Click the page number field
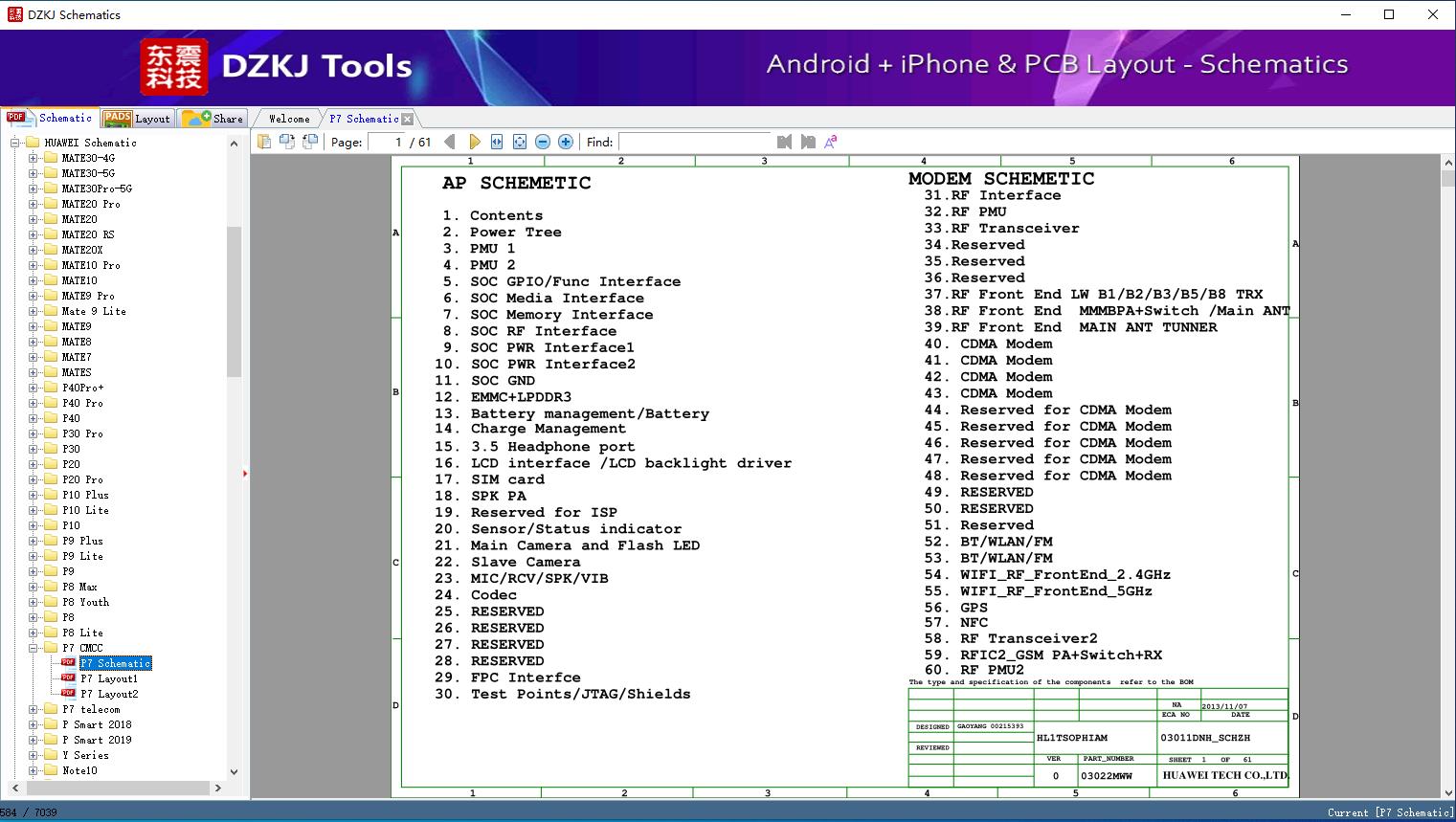Viewport: 1456px width, 822px height. point(387,142)
